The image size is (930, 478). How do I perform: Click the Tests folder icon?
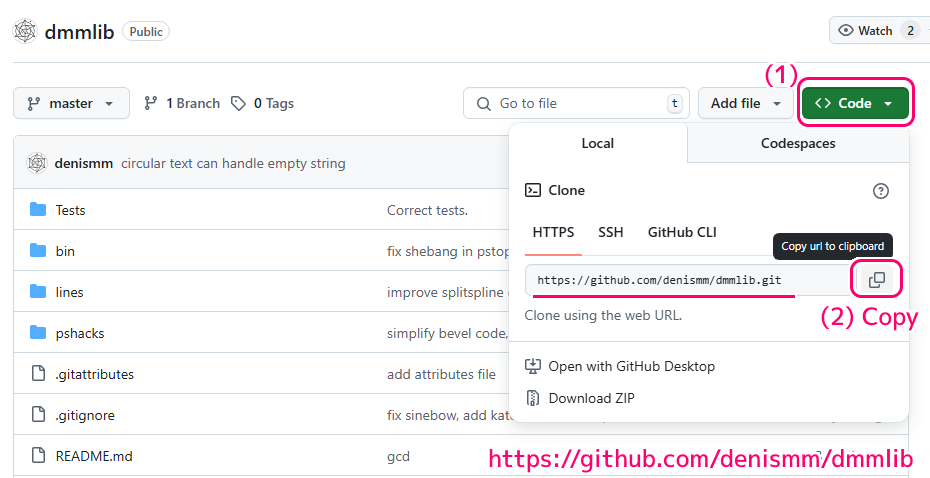(38, 210)
